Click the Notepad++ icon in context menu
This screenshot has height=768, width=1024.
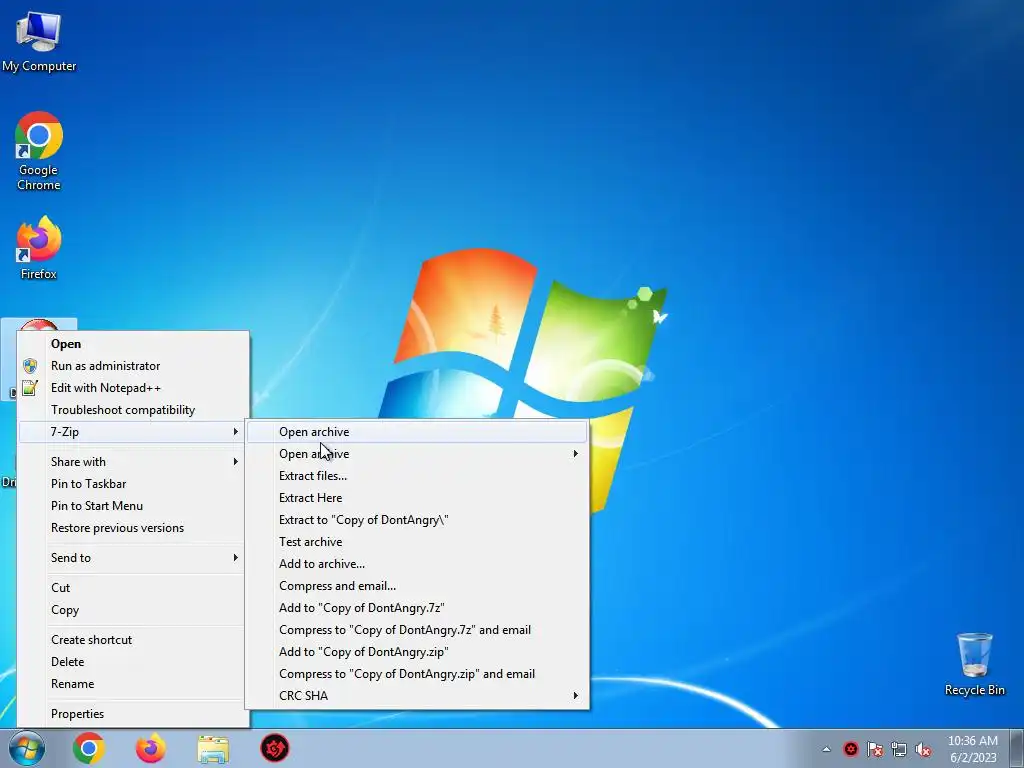[x=29, y=388]
